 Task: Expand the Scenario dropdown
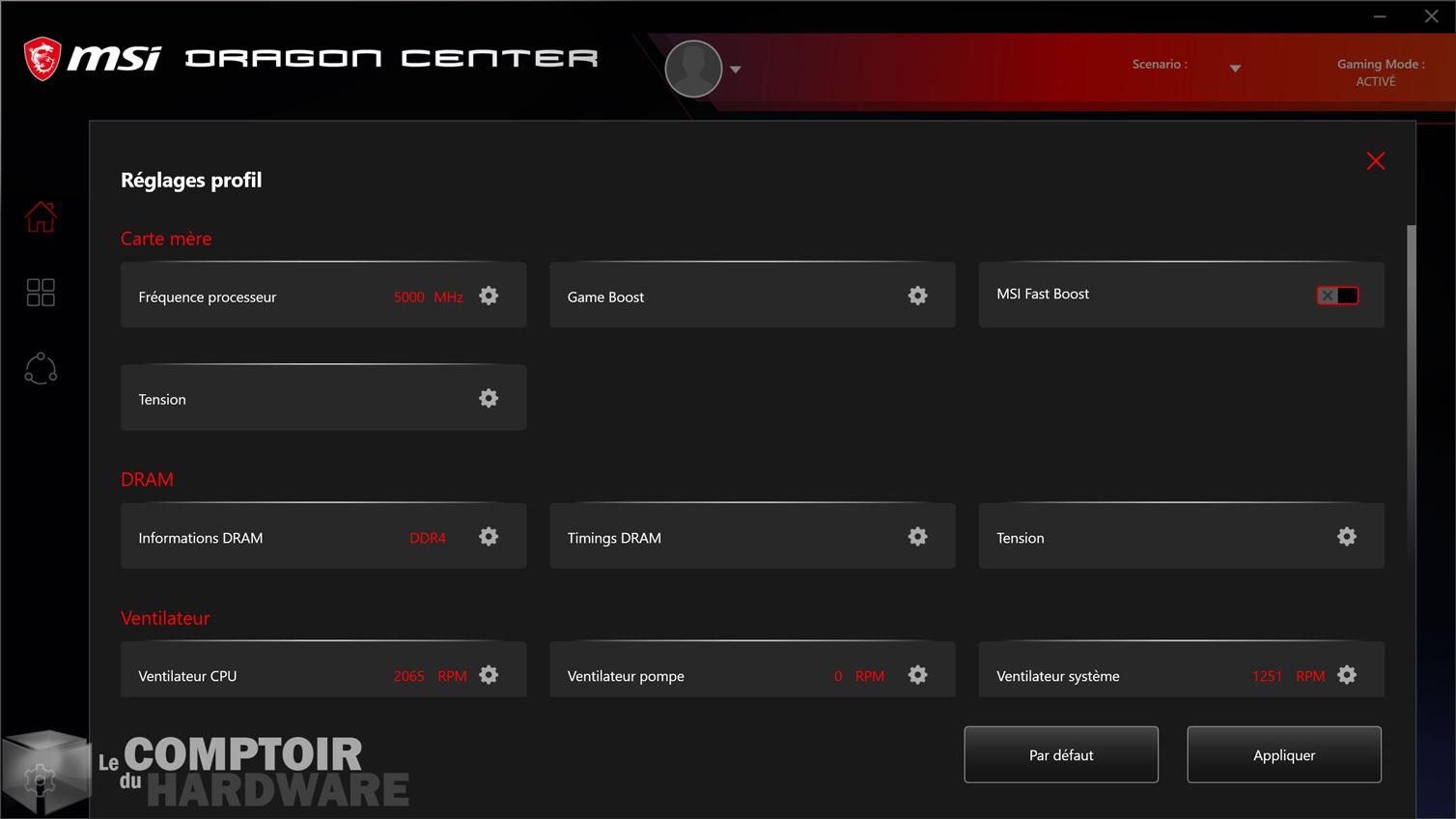[1235, 69]
